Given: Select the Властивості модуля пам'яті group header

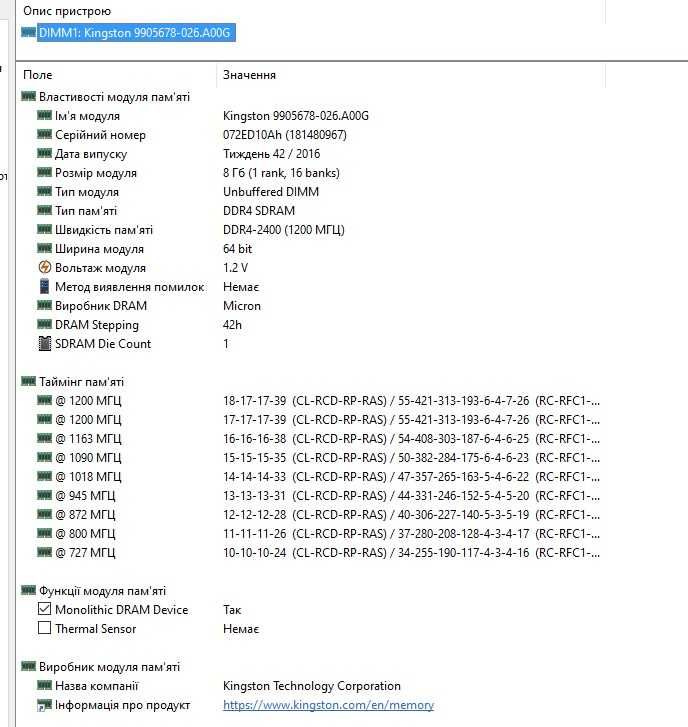Looking at the screenshot, I should (x=115, y=97).
